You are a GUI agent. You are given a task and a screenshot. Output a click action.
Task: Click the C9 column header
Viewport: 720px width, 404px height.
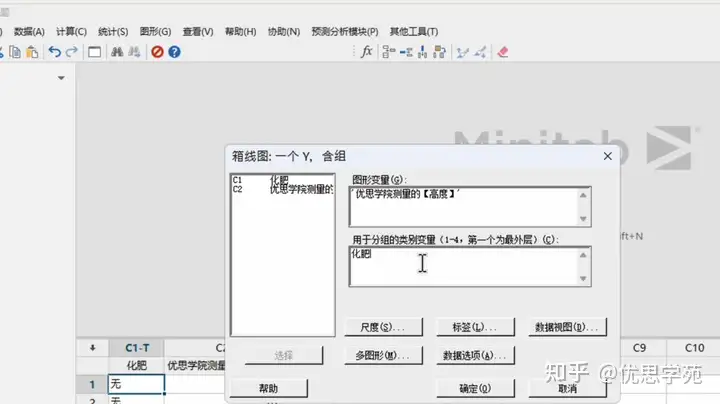pos(639,348)
